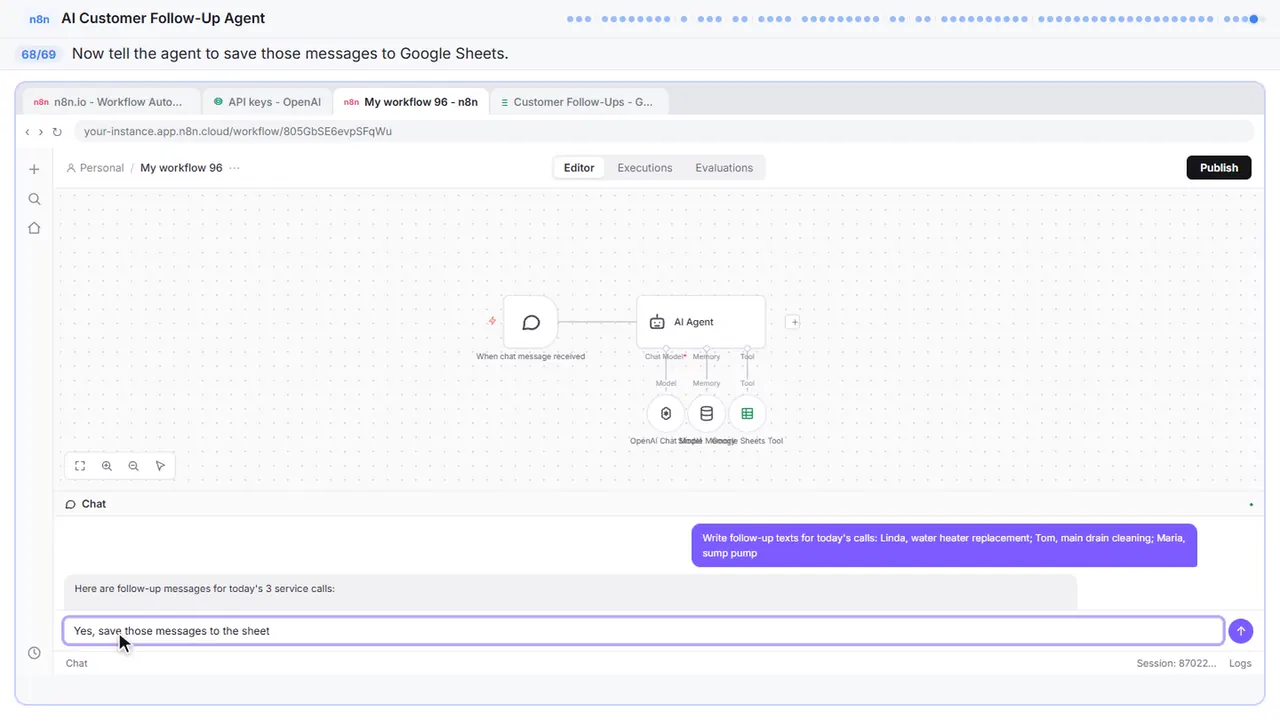
Task: Open the n8n.io Workflow Automation browser tab
Action: pos(111,102)
